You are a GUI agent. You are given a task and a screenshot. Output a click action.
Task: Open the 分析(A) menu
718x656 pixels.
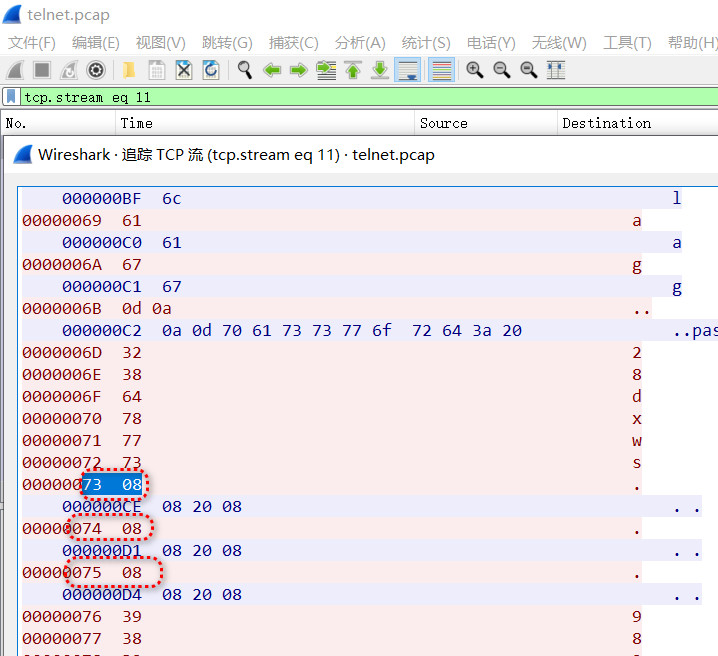[360, 43]
